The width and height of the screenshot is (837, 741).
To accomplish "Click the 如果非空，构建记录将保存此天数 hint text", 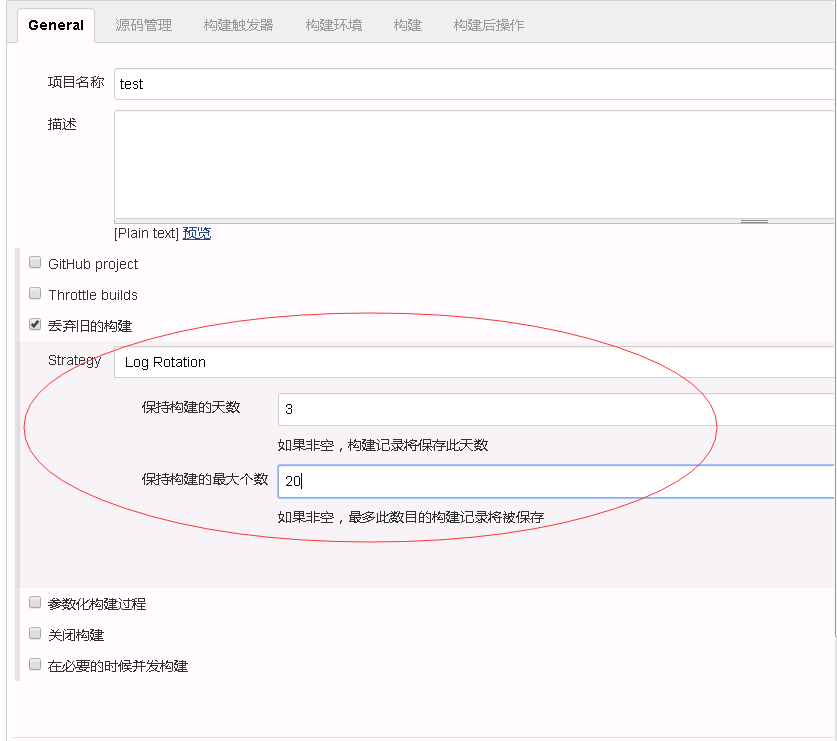I will click(x=383, y=445).
